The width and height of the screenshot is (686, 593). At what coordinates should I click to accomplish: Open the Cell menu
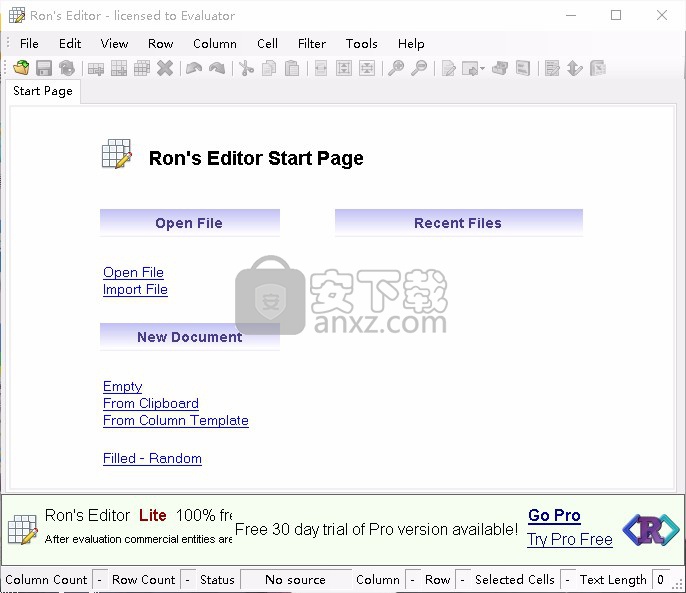267,44
